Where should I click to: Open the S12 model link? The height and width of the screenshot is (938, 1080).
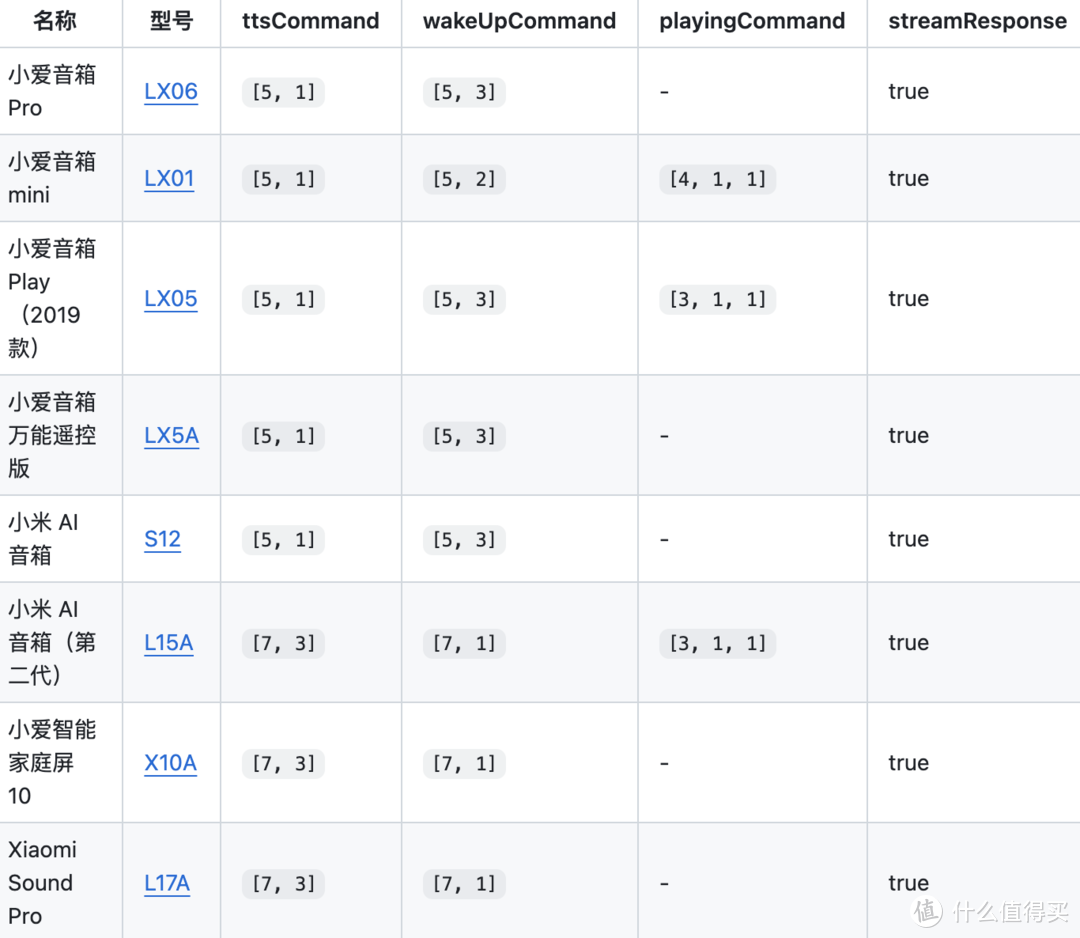pyautogui.click(x=162, y=540)
